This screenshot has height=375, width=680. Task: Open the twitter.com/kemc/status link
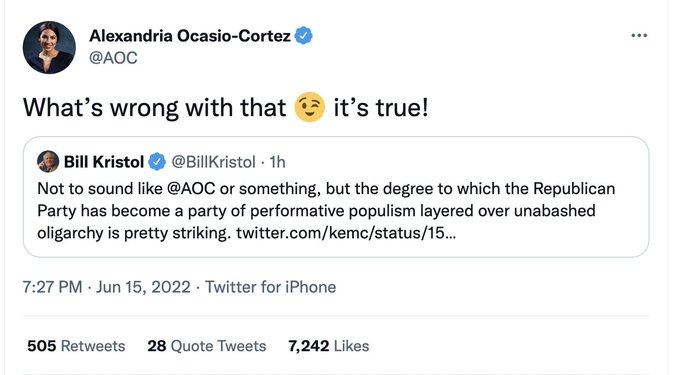tap(346, 233)
